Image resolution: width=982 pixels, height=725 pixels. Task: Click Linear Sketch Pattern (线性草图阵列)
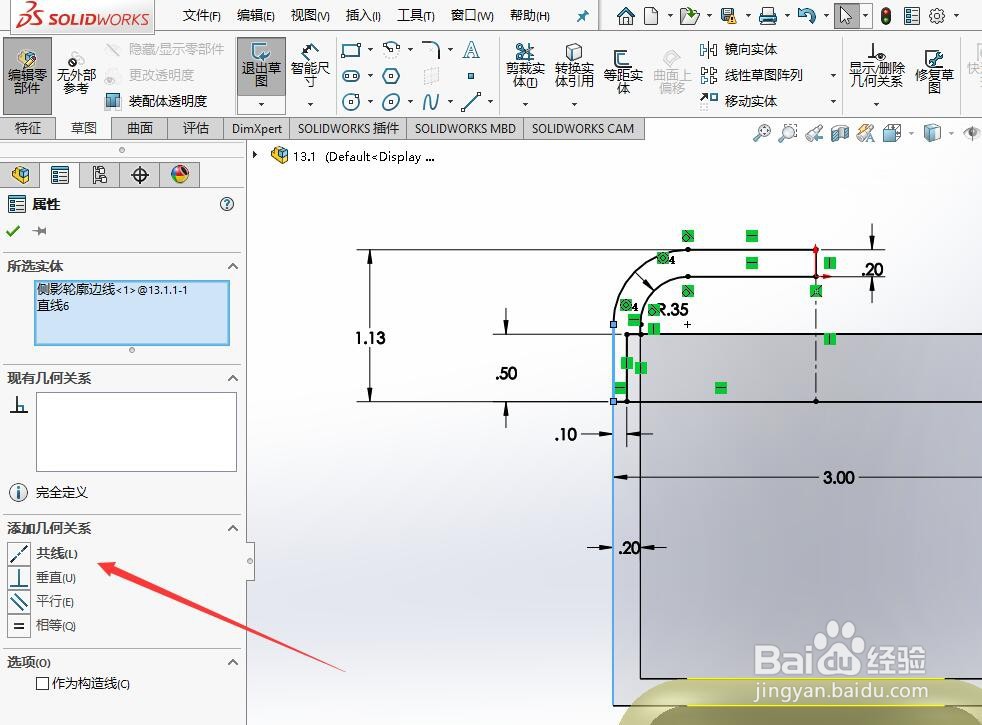751,75
